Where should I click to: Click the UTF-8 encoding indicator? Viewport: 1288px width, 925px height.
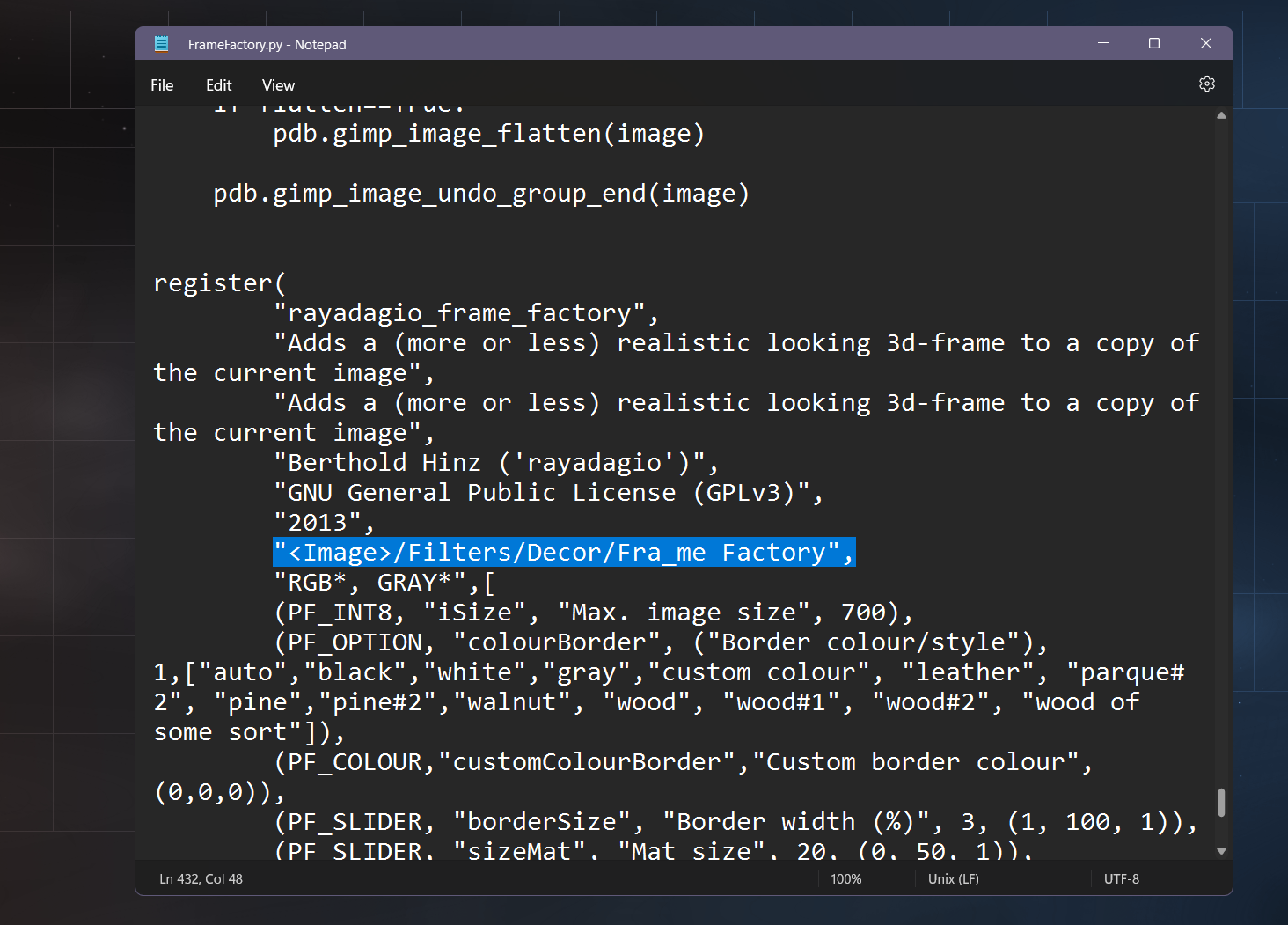pyautogui.click(x=1122, y=878)
